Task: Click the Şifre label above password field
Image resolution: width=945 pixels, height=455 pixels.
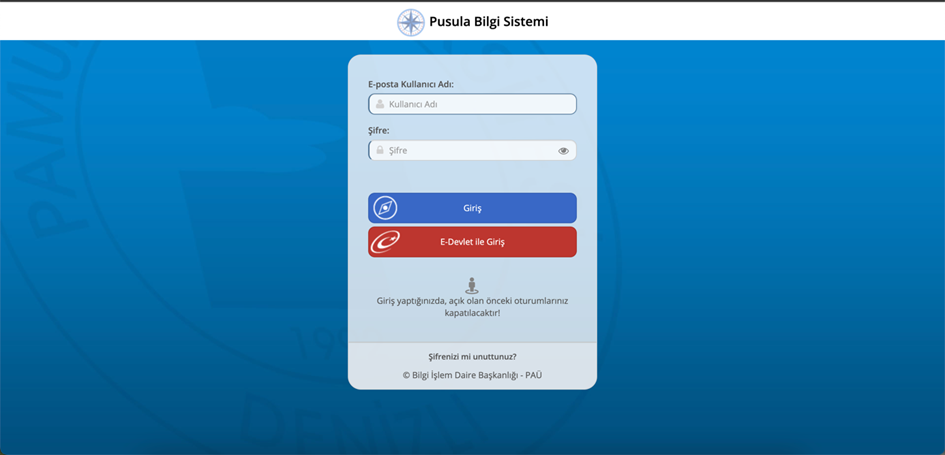Action: (x=378, y=130)
